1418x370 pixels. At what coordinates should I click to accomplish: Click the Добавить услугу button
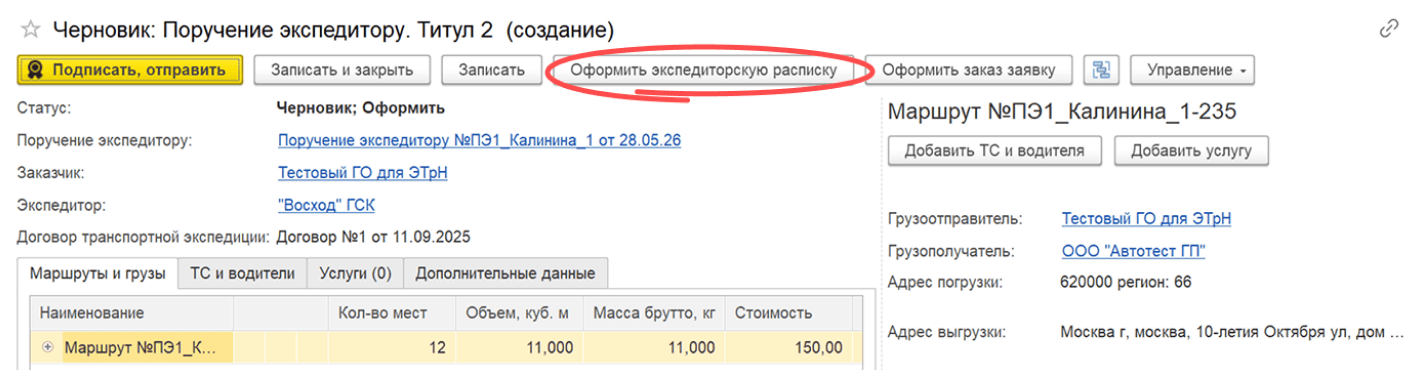[x=1191, y=151]
